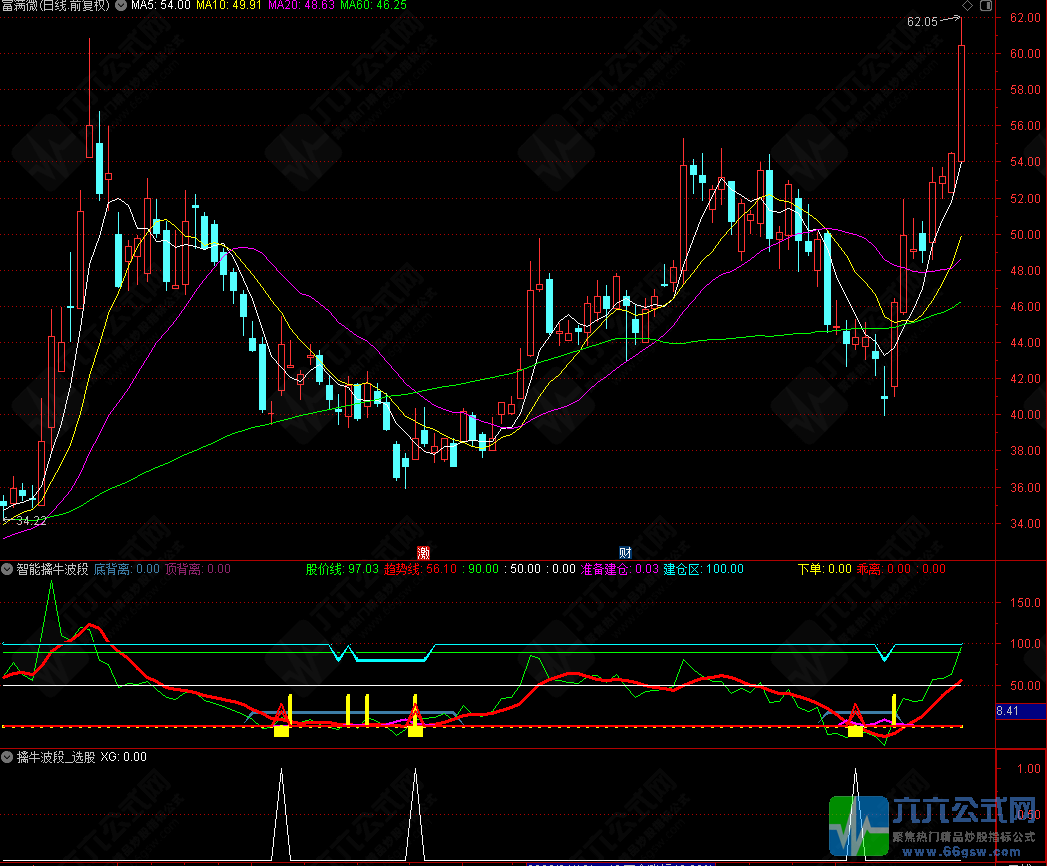Click the 顶背离: 0.00 value
Screen dimensions: 1047x866
198,570
